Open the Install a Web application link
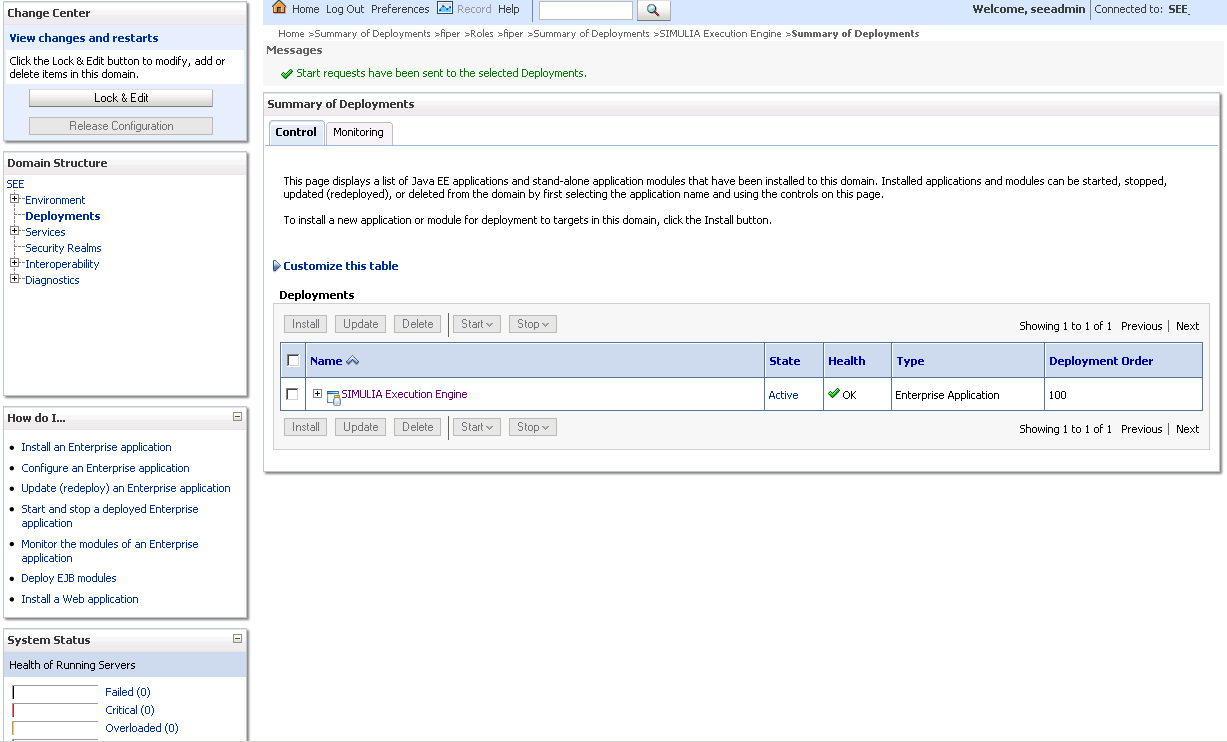The width and height of the screenshot is (1227, 742). (x=80, y=599)
